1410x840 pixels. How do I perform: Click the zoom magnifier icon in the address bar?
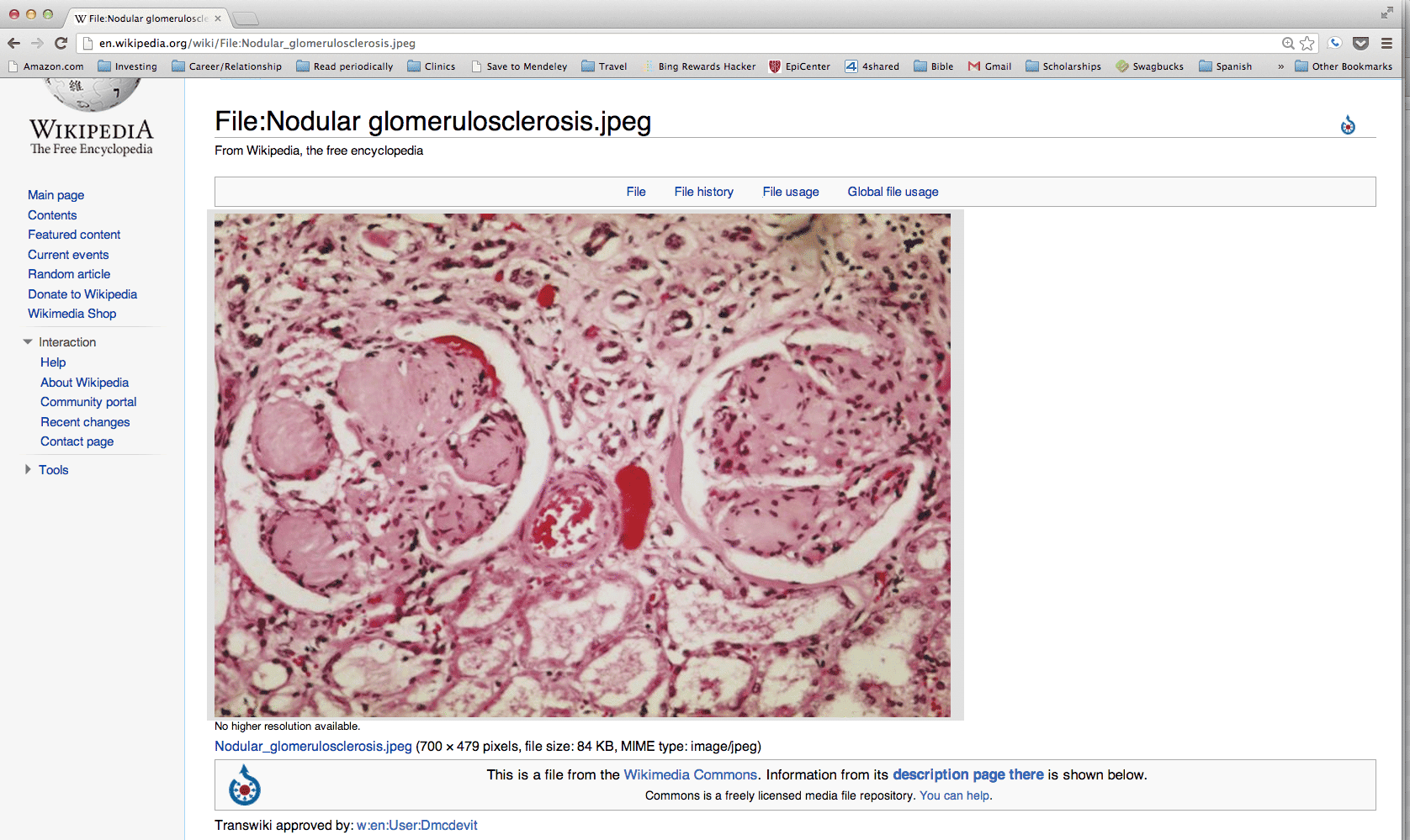1288,43
